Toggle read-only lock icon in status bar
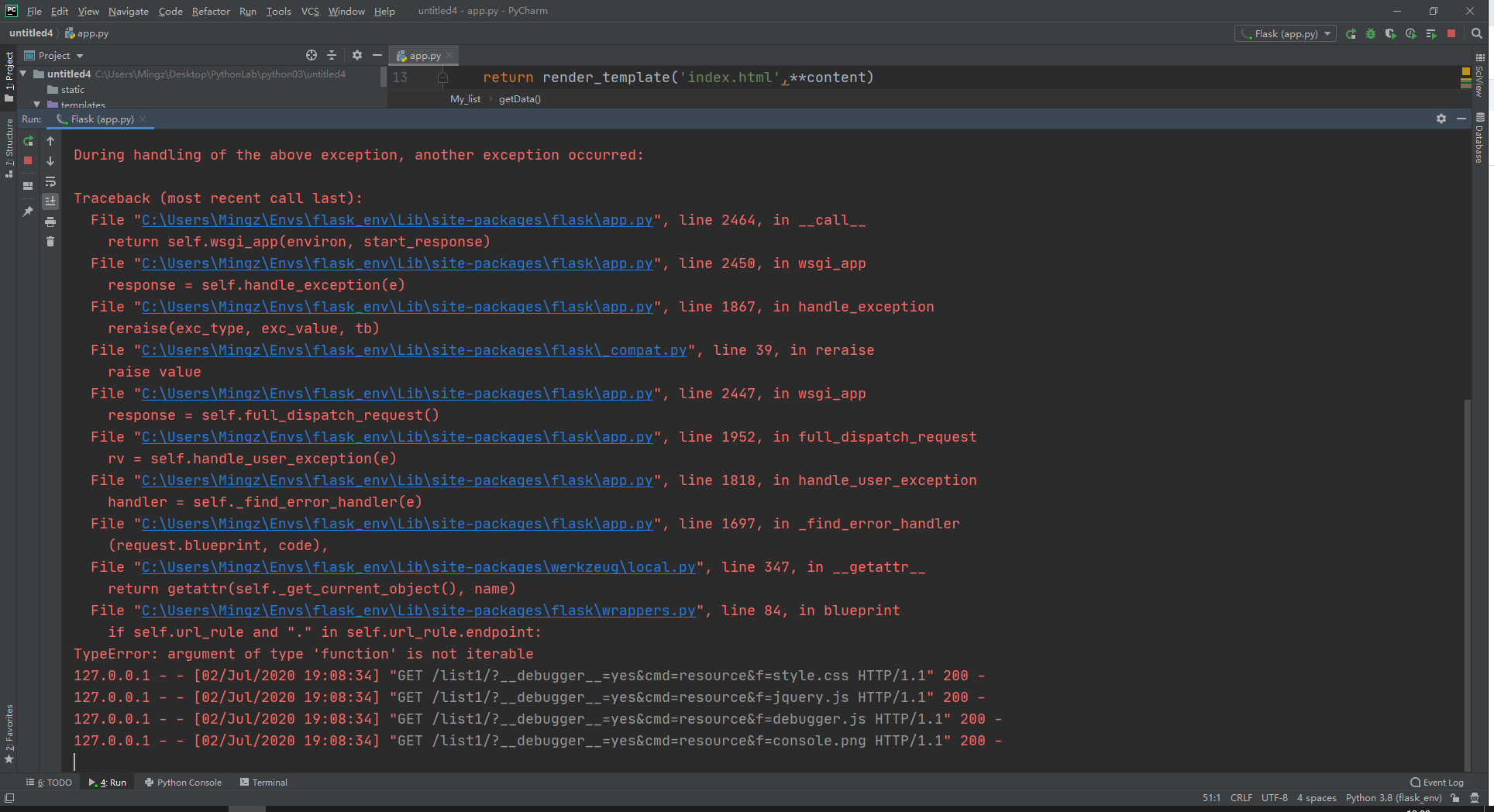 click(1455, 798)
